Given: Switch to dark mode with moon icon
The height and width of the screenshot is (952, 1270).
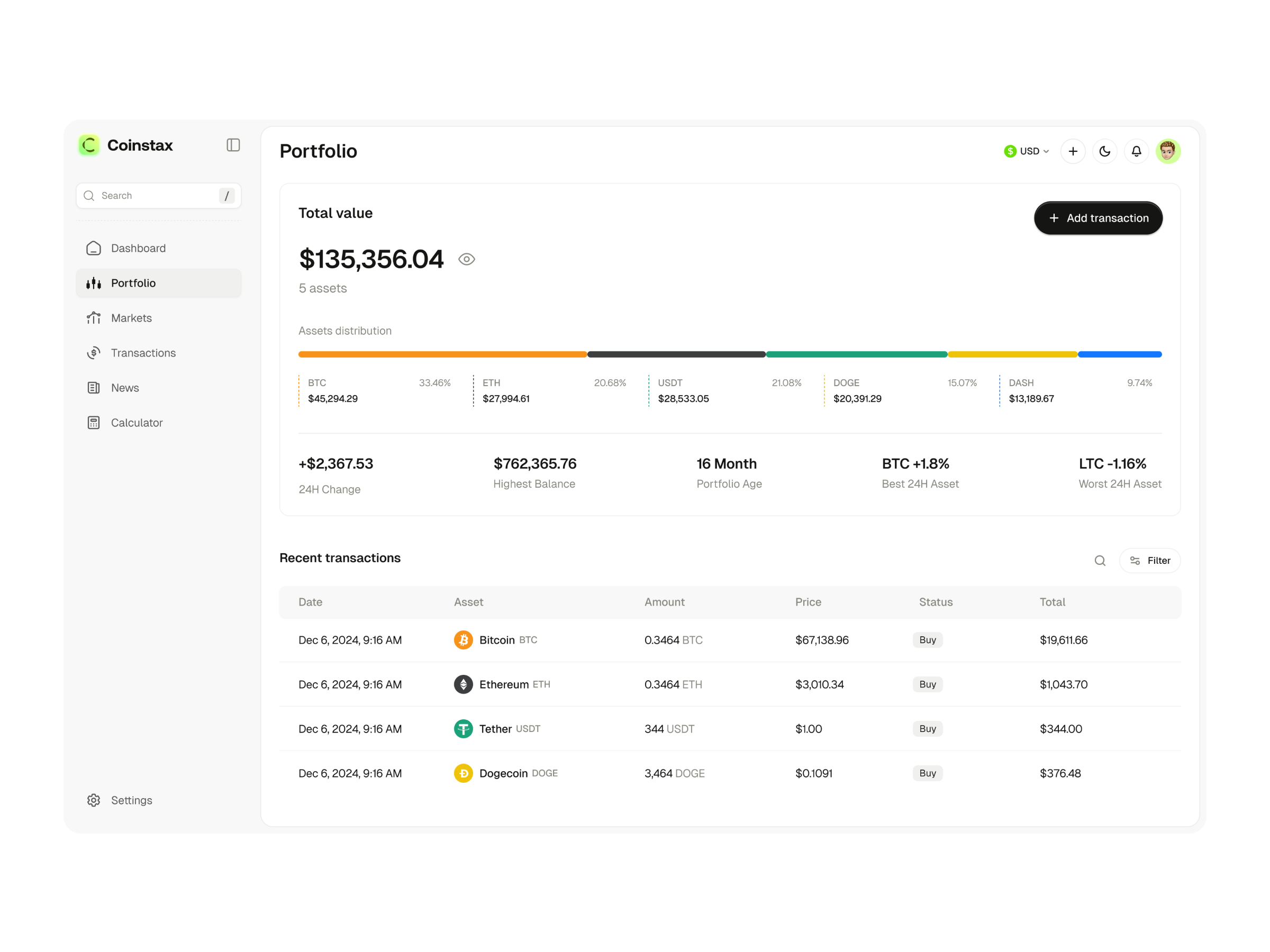Looking at the screenshot, I should (x=1105, y=151).
